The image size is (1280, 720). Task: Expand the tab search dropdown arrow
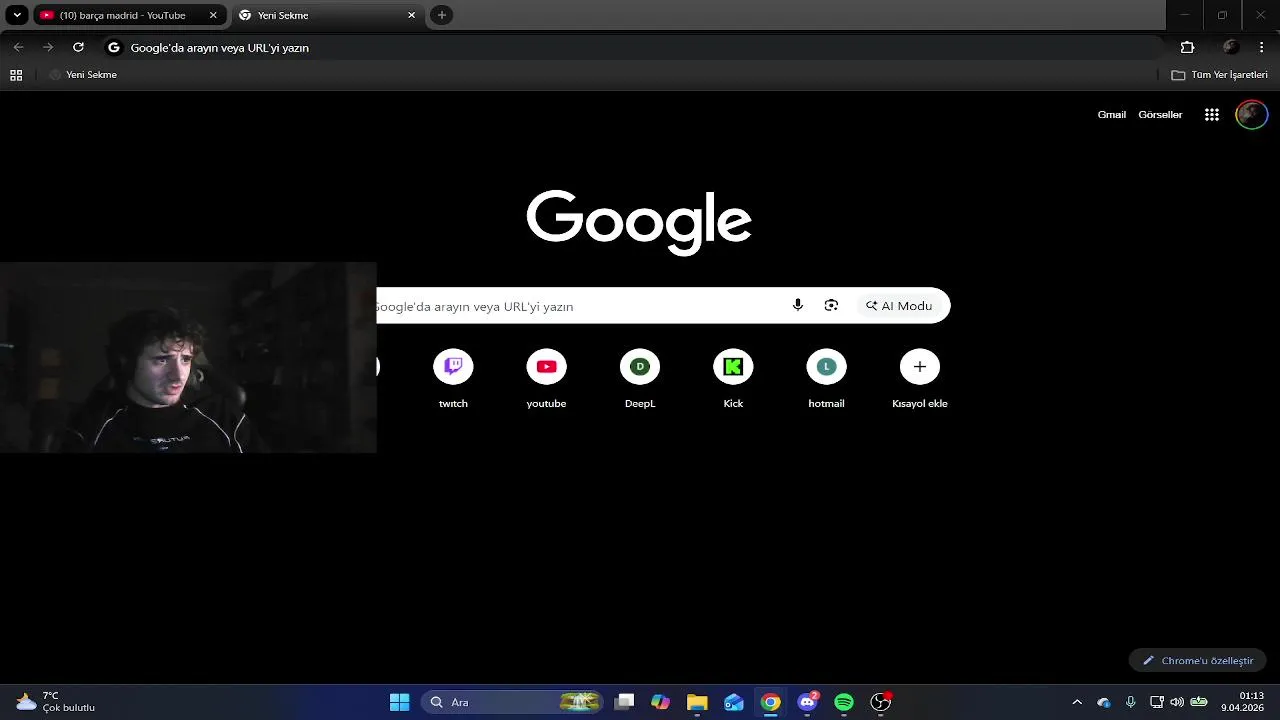[x=17, y=15]
